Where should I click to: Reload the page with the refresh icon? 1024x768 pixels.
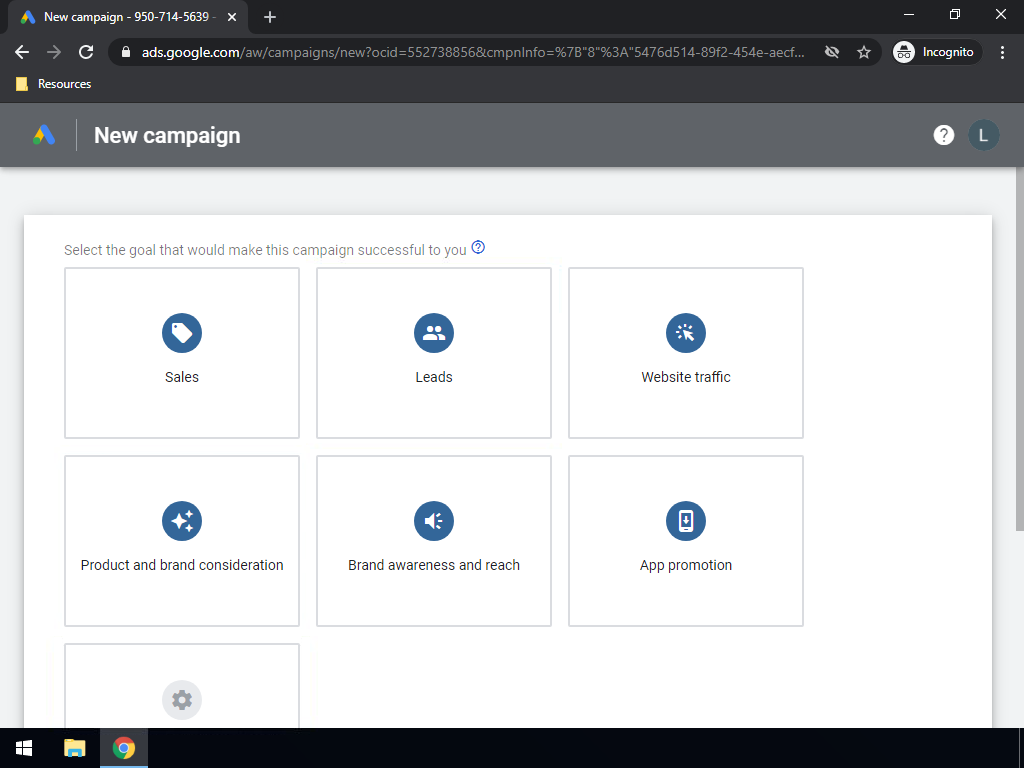tap(86, 52)
